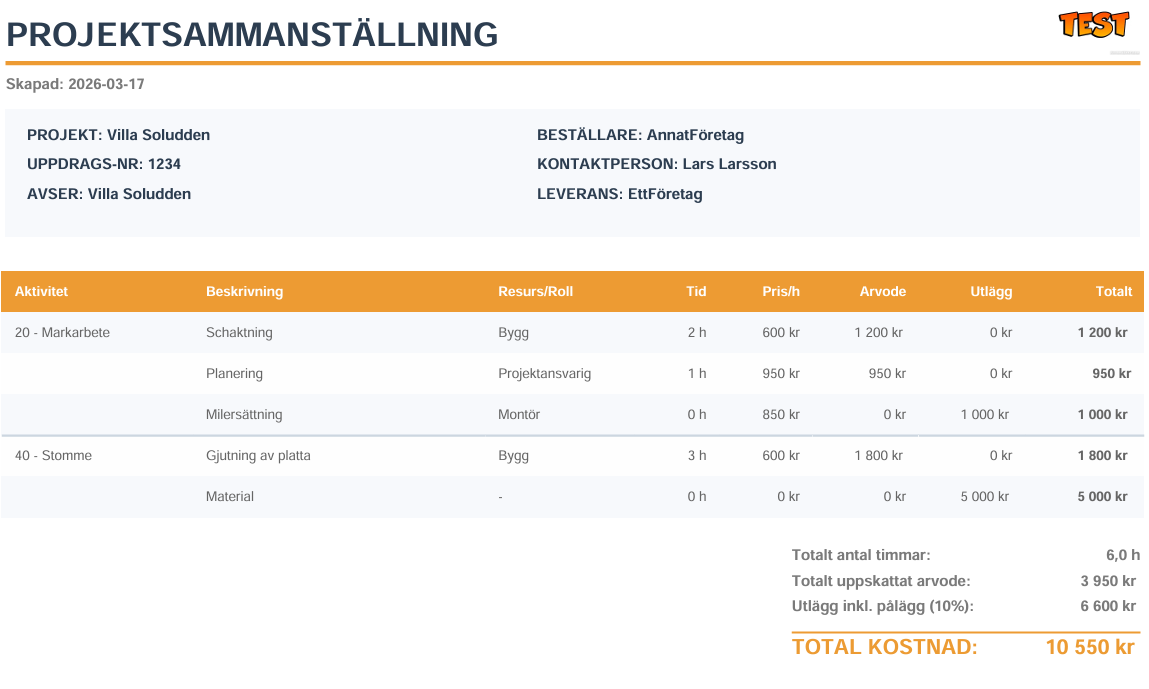
Task: Click the TOTAL KOSTNAD amount 10 550 kr
Action: (x=1089, y=647)
